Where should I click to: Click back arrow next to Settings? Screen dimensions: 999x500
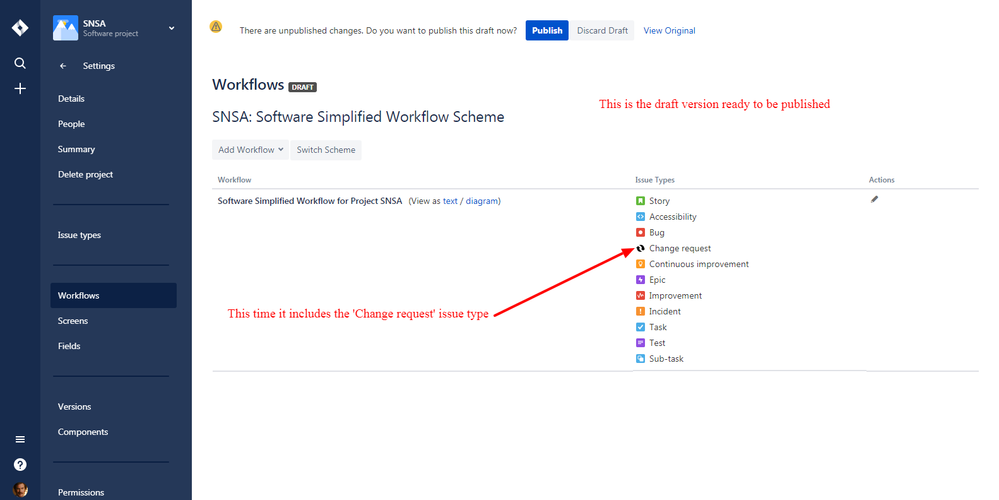(63, 66)
